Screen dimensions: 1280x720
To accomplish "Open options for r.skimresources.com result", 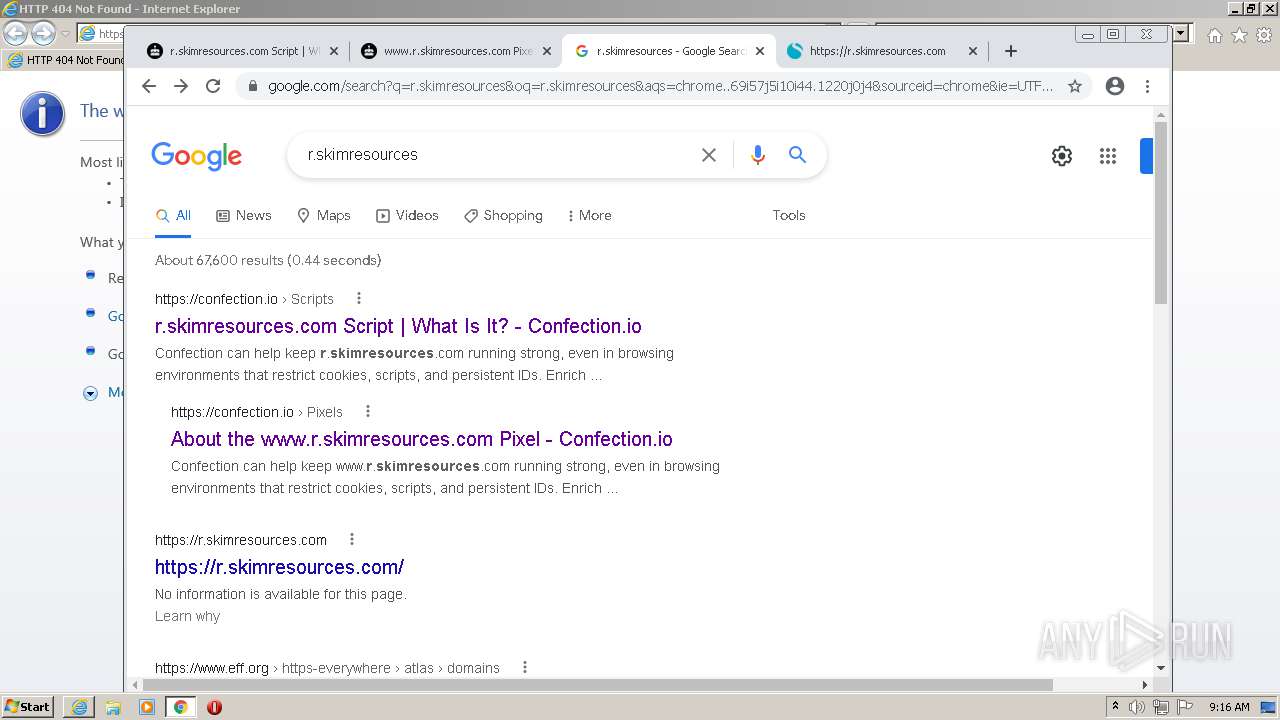I will tap(352, 539).
